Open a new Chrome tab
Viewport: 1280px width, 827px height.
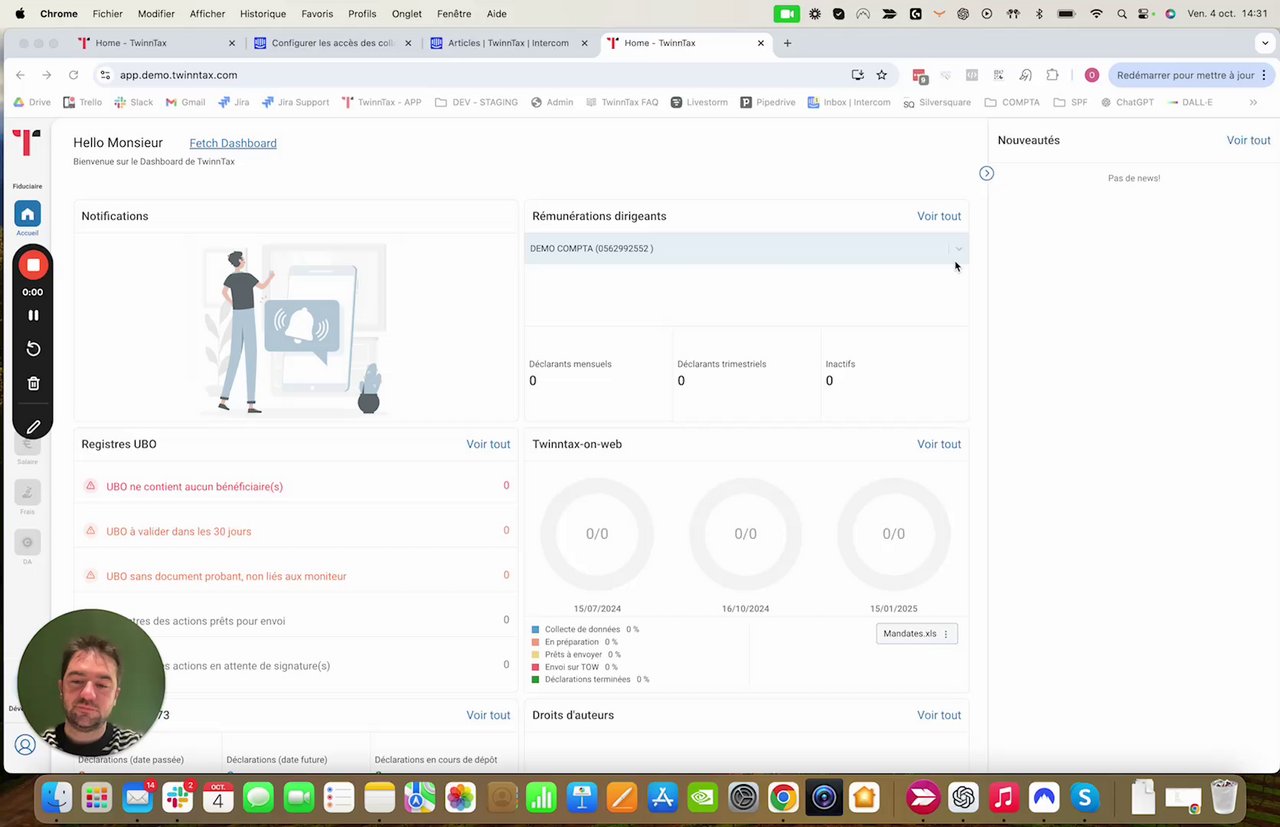pyautogui.click(x=787, y=43)
